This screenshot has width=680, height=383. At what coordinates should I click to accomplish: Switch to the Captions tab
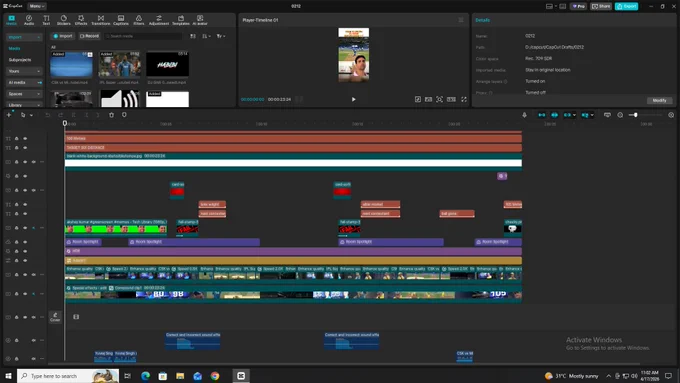121,20
